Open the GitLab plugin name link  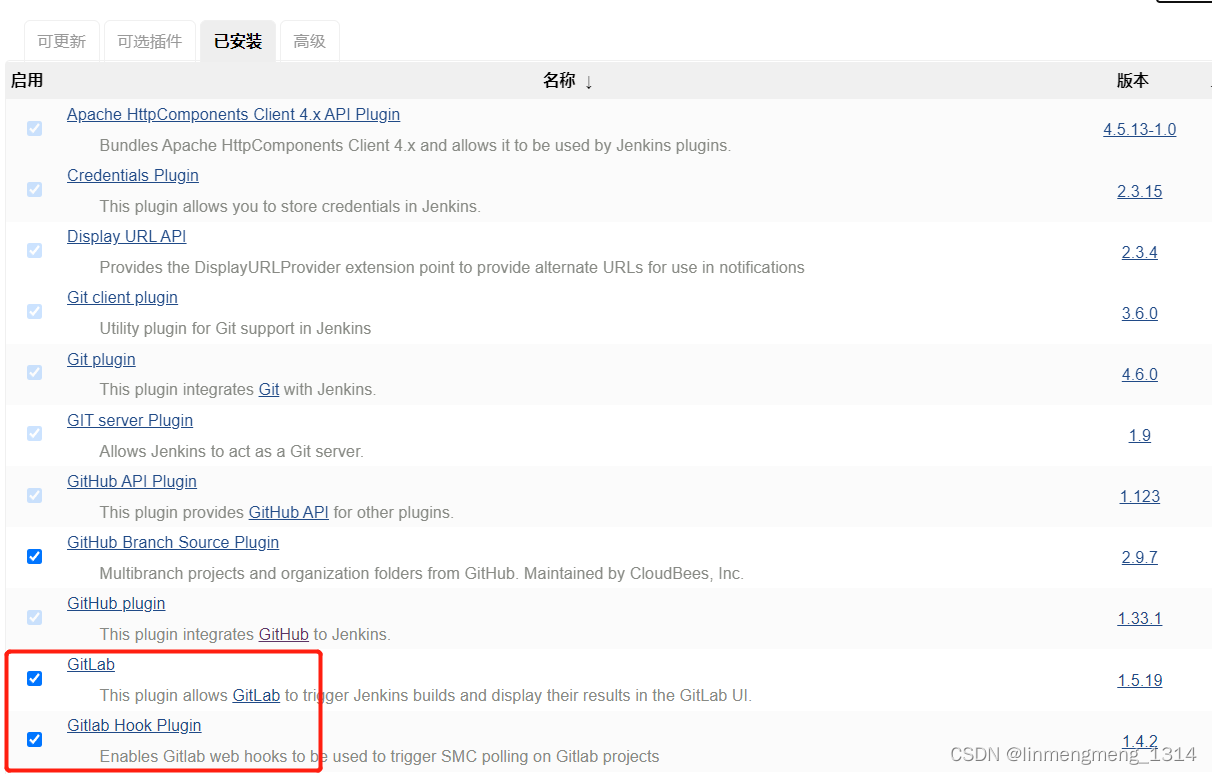(91, 665)
